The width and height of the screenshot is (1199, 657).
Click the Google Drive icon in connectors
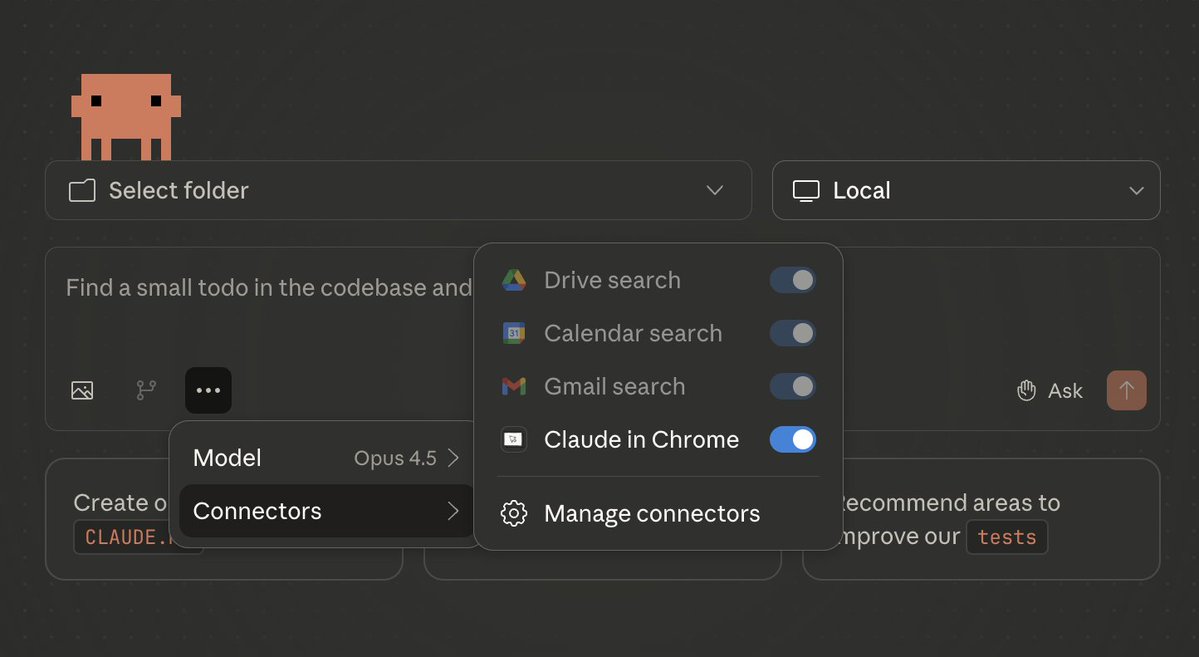pyautogui.click(x=513, y=280)
